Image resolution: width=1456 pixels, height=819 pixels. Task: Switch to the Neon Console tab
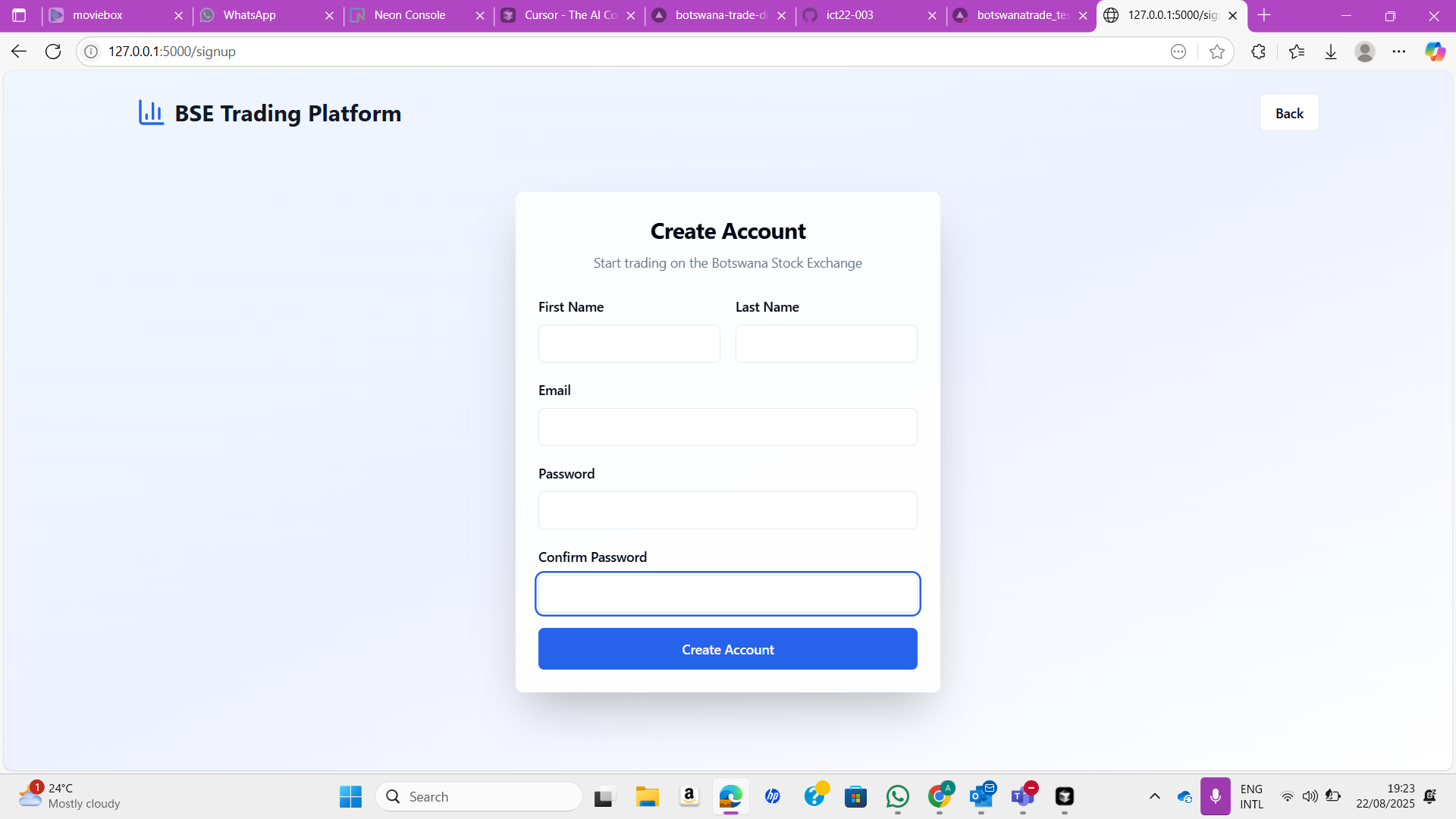pyautogui.click(x=409, y=15)
